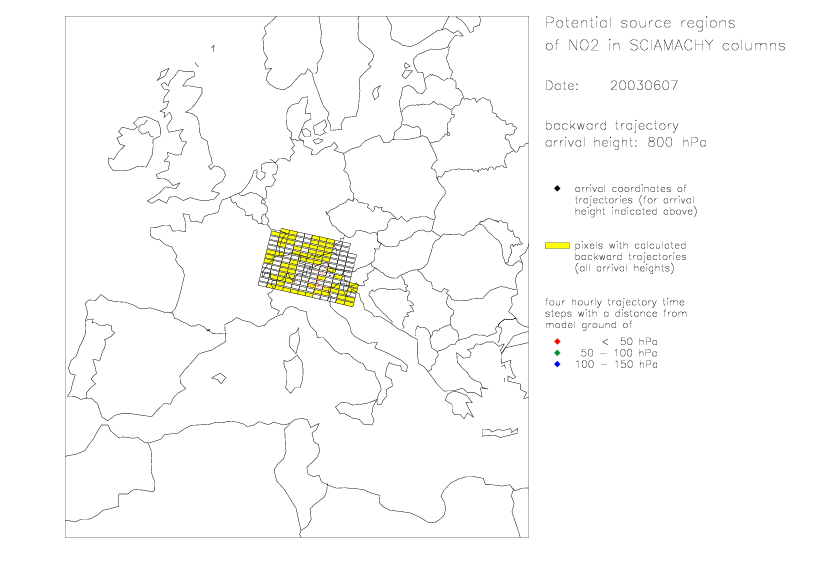Click the legend label '100 - 150 hPa'

click(x=616, y=364)
